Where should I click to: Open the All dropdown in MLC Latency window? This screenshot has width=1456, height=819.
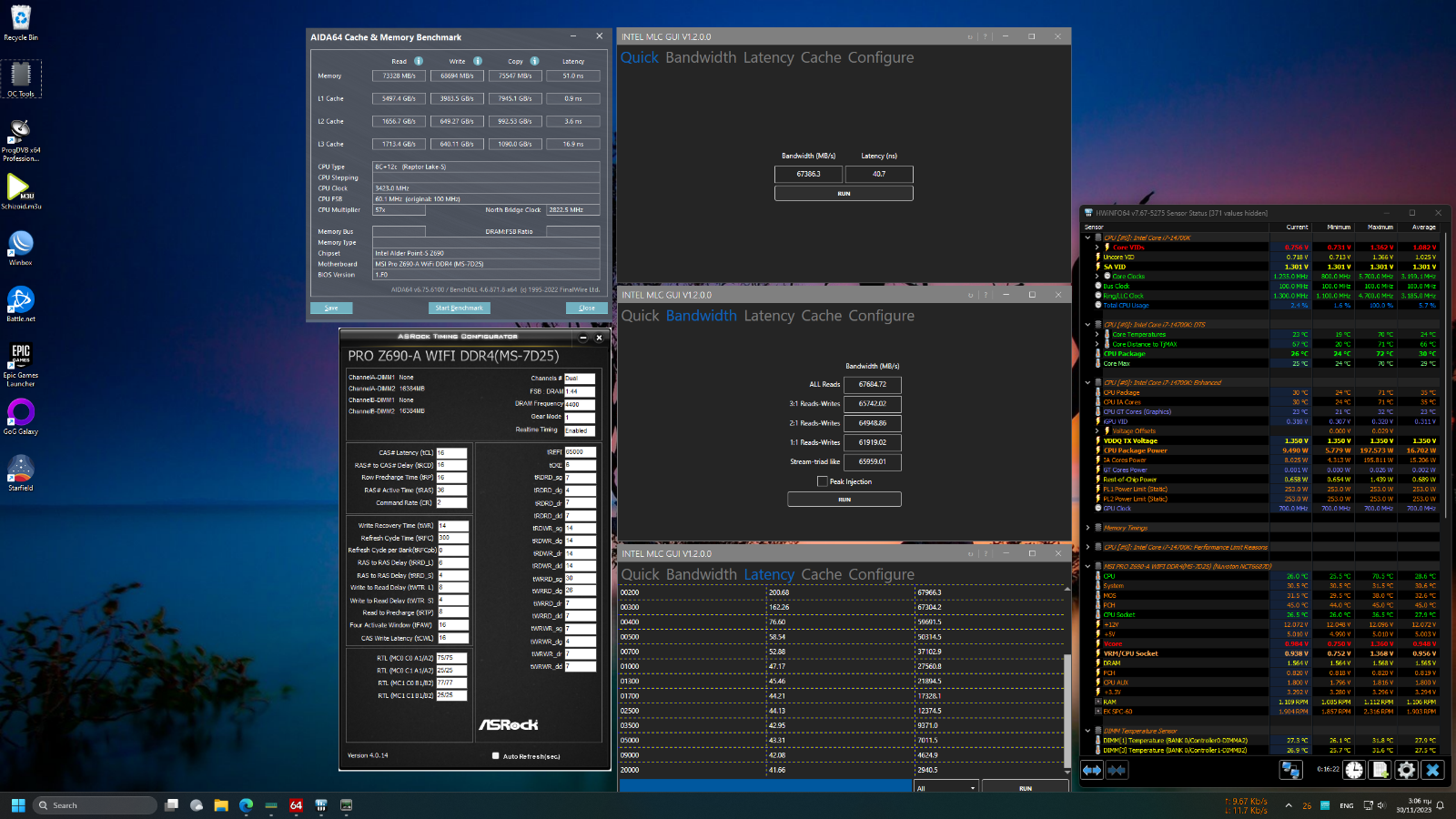pos(945,788)
